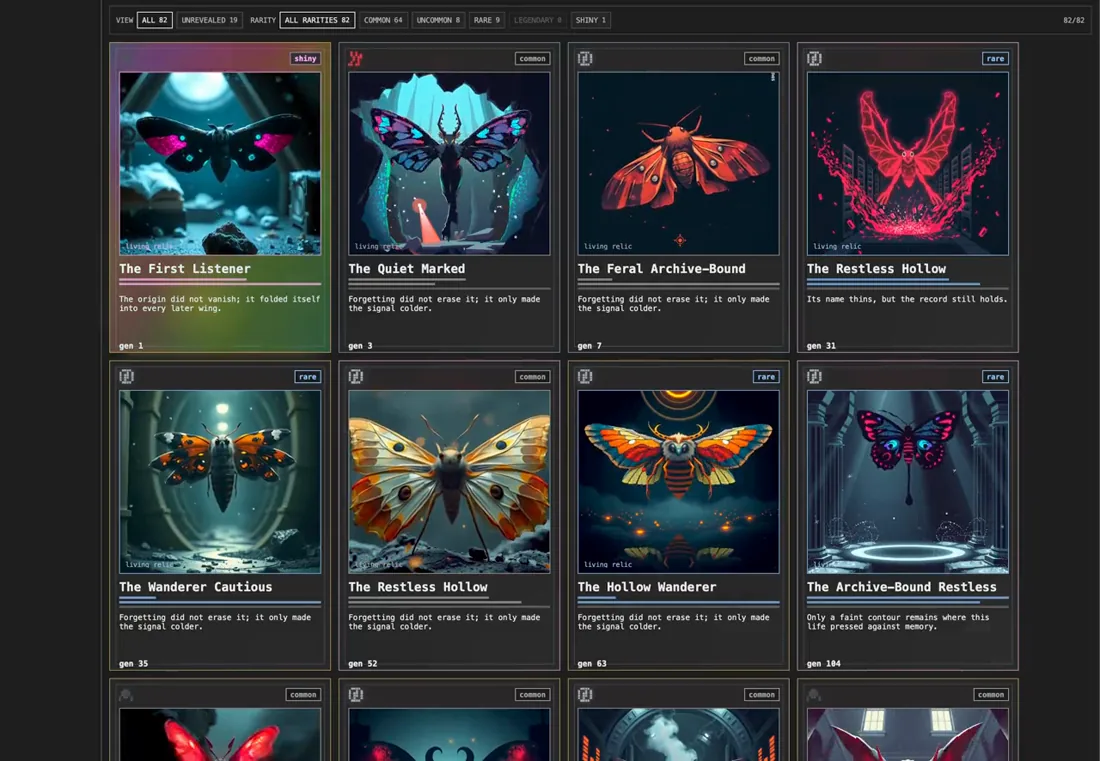Filter the collection by UNCOMMON 8

(438, 20)
